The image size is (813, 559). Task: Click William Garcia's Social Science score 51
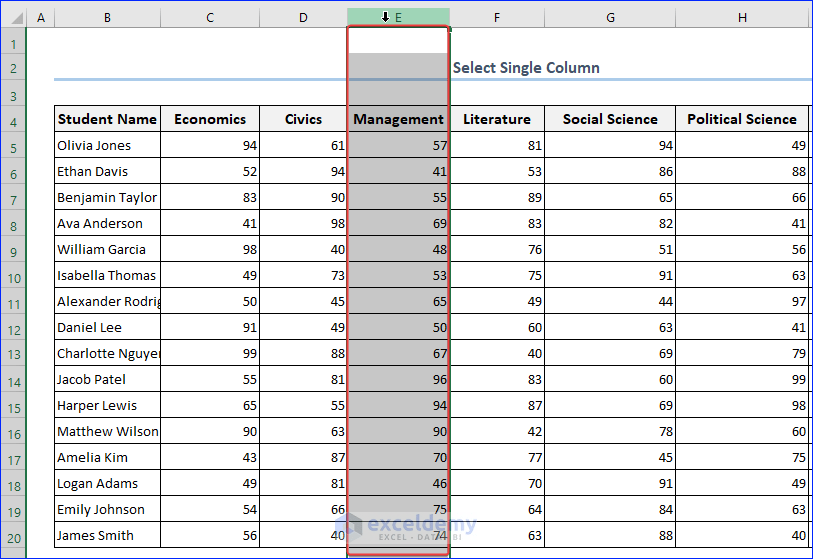610,249
